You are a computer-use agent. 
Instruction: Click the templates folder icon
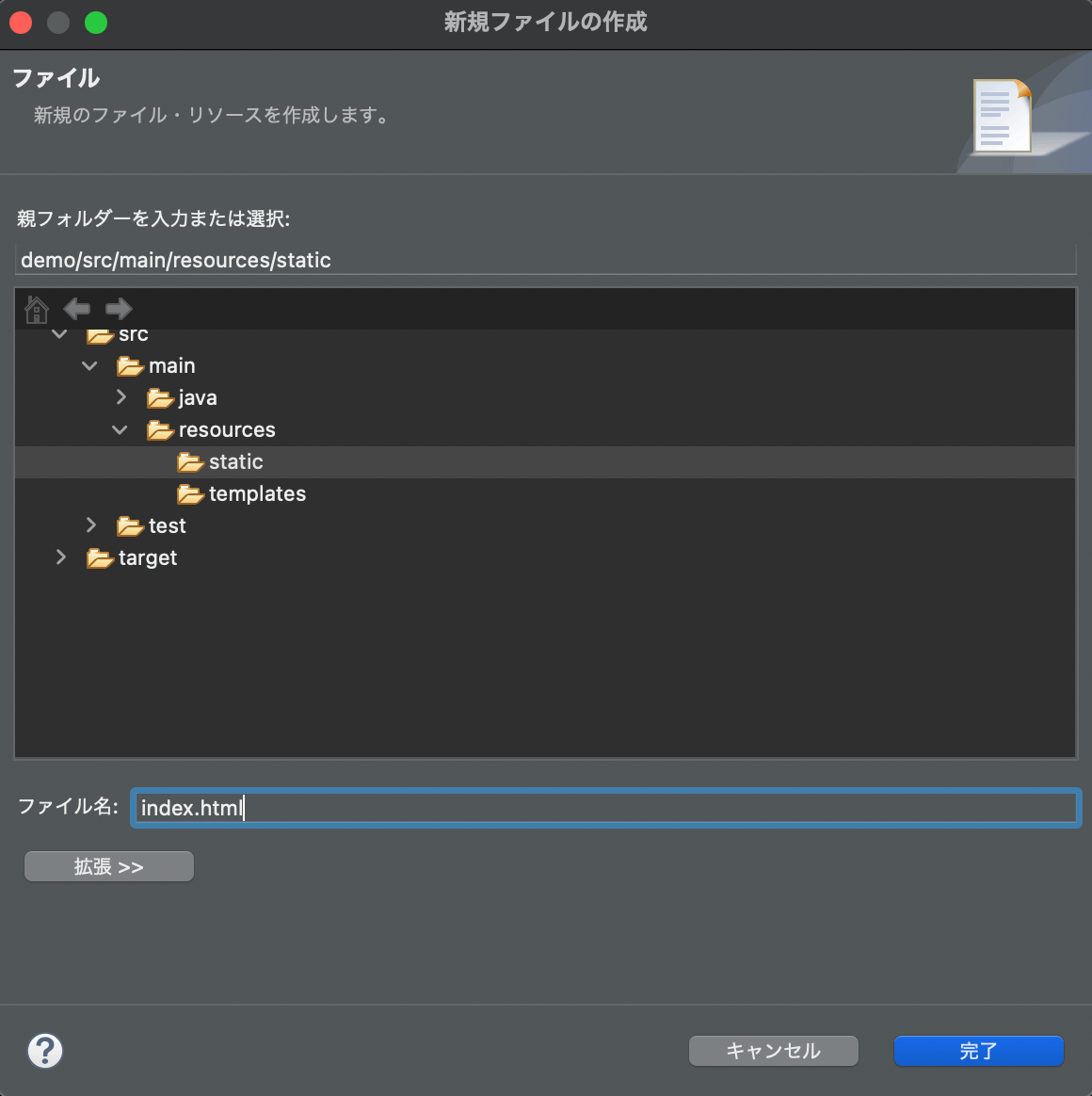(190, 494)
